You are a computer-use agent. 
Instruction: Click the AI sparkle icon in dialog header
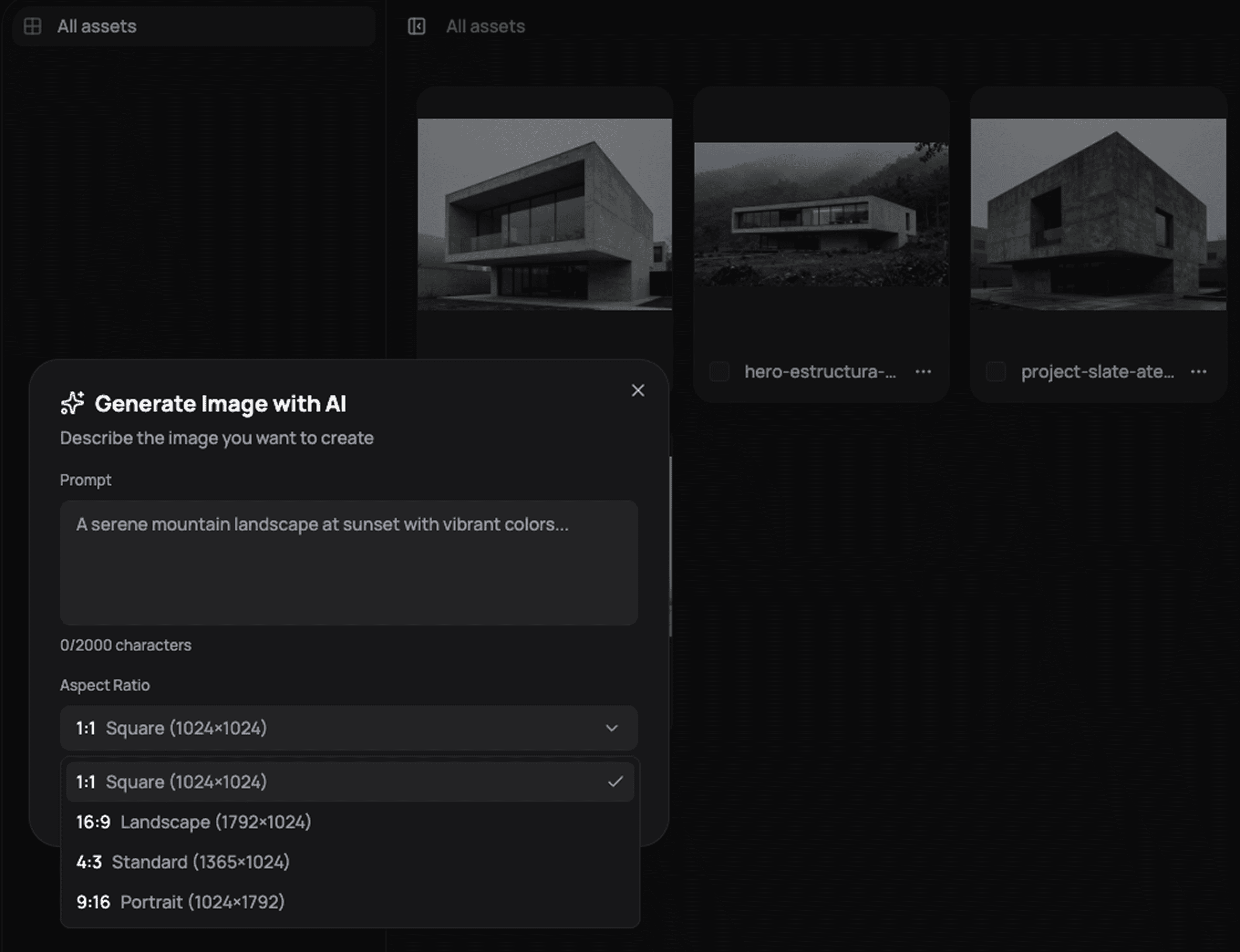pos(73,403)
